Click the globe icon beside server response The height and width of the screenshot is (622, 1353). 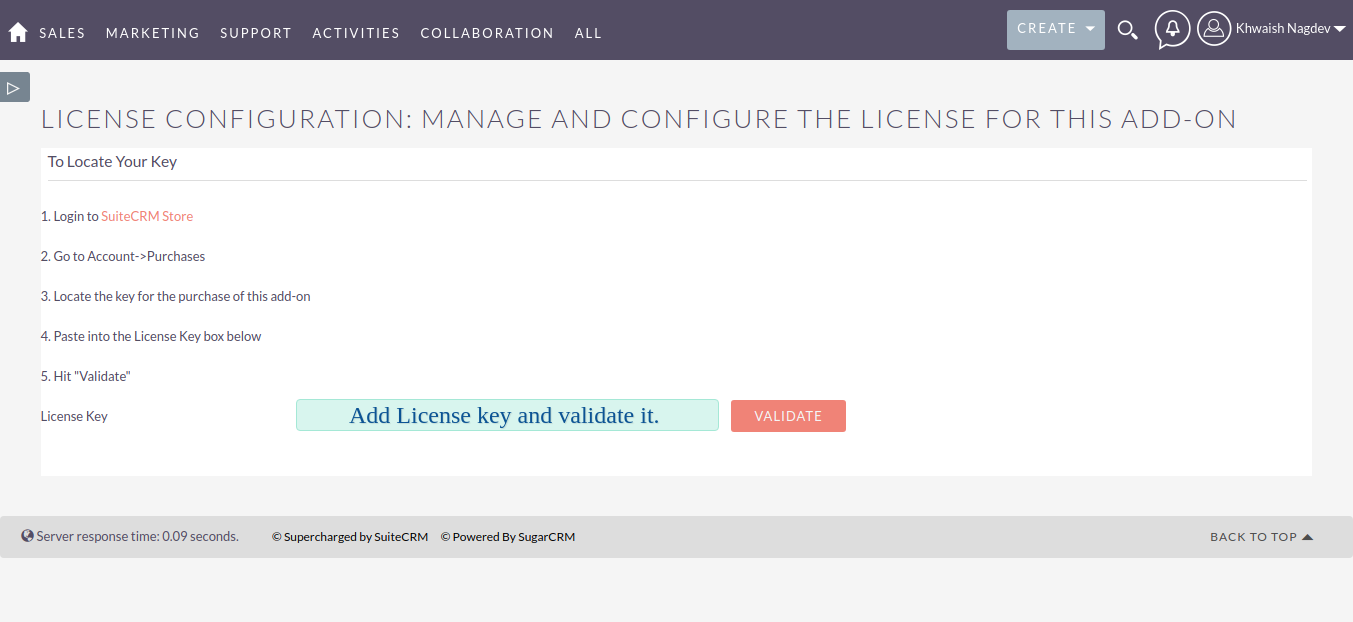(27, 536)
